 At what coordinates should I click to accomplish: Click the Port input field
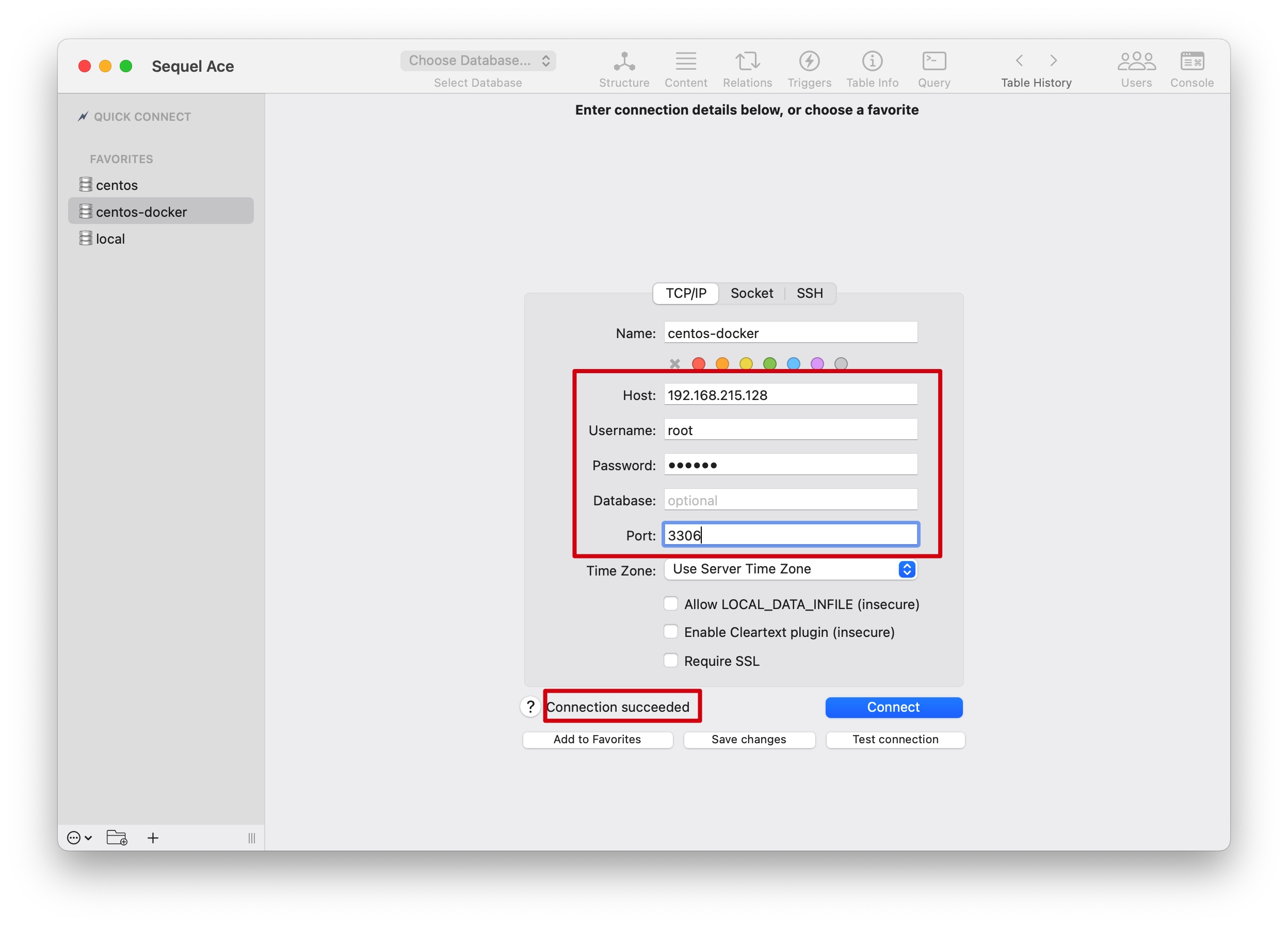791,535
